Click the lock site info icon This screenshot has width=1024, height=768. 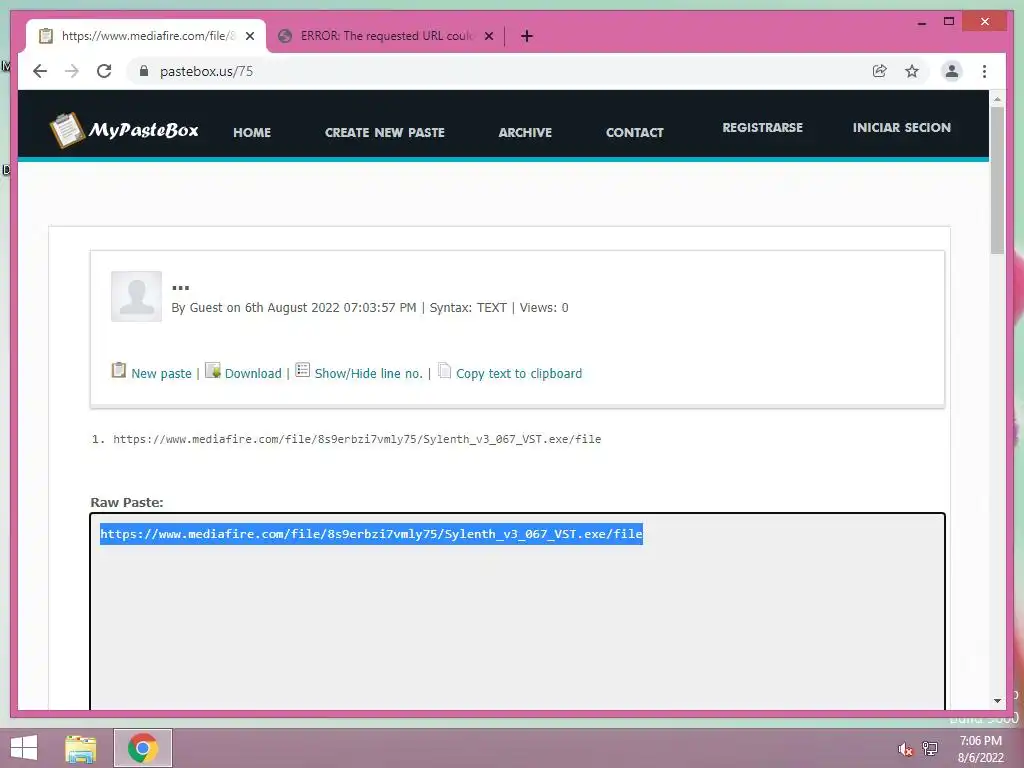click(x=144, y=71)
